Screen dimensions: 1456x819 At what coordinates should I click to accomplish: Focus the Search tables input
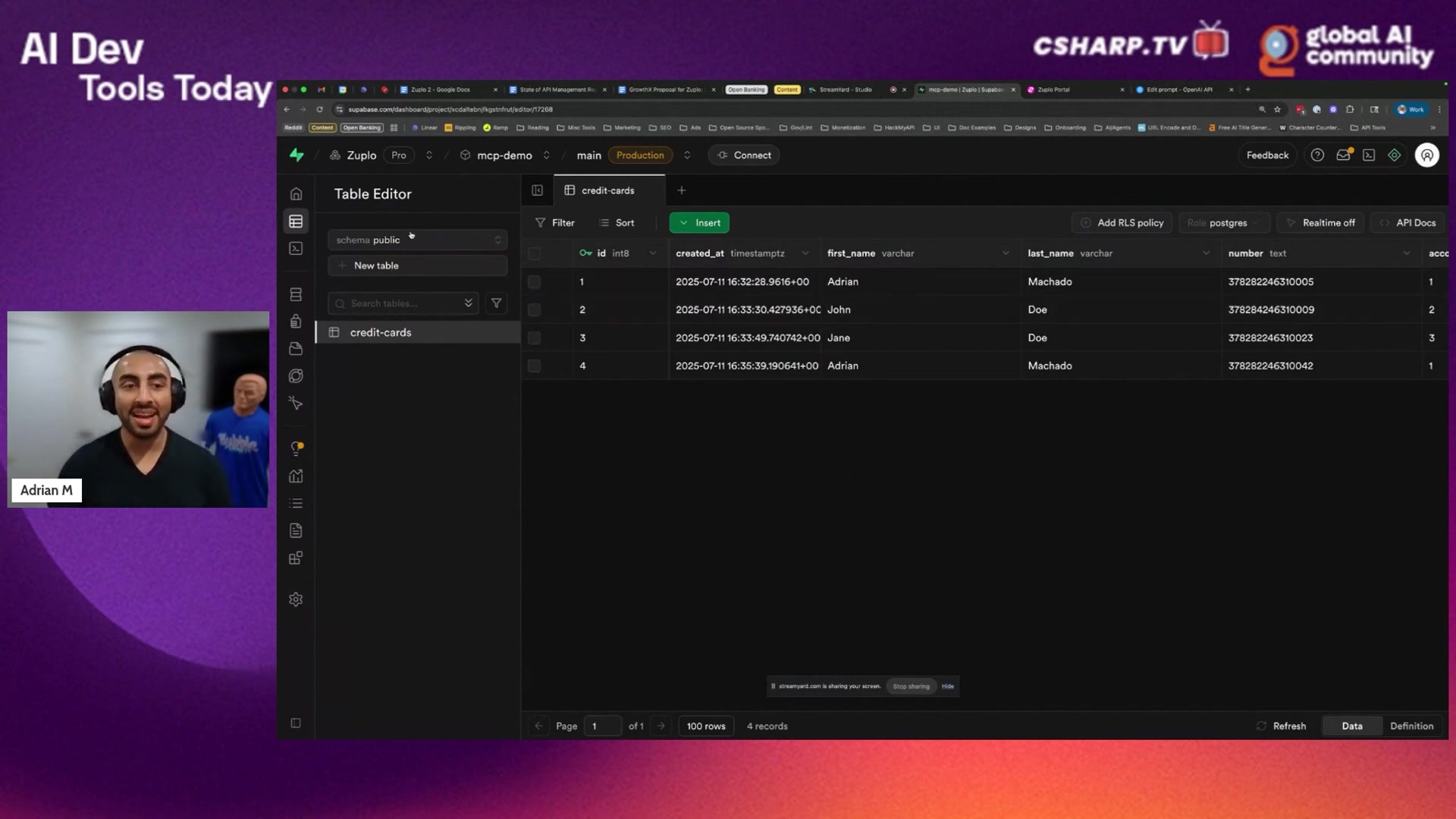coord(402,303)
